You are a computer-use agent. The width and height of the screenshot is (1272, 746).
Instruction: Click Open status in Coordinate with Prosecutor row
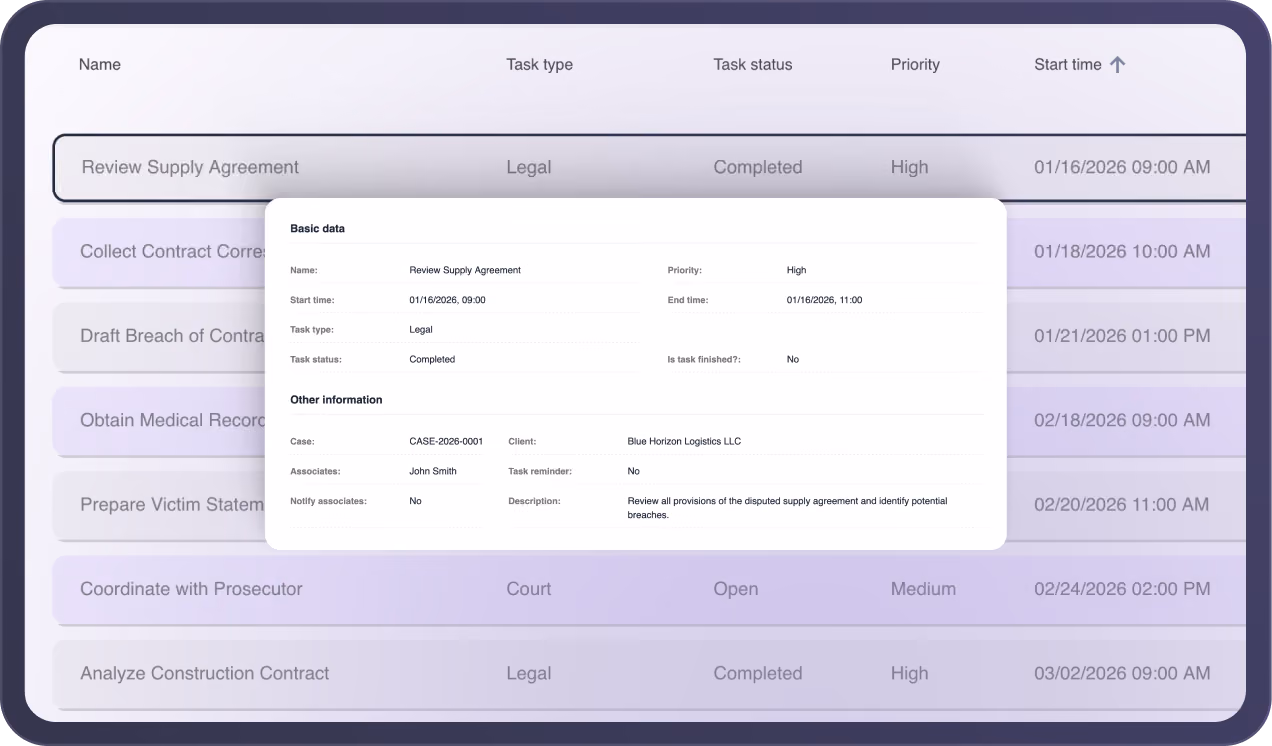pos(736,589)
